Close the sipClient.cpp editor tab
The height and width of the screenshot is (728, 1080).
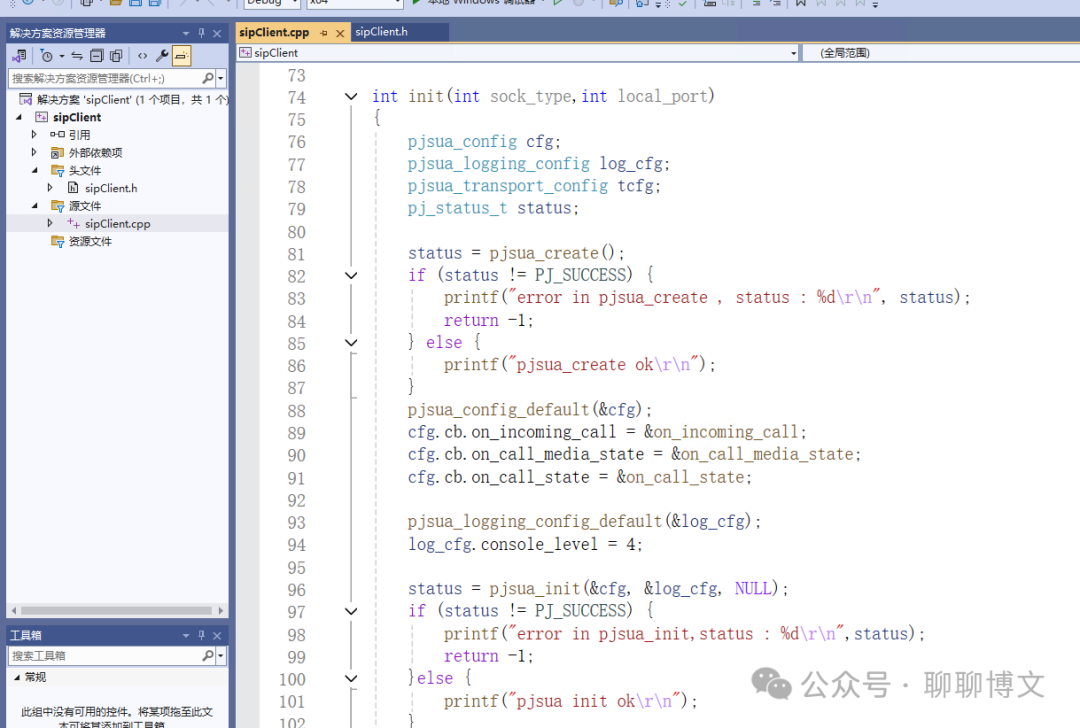click(340, 33)
